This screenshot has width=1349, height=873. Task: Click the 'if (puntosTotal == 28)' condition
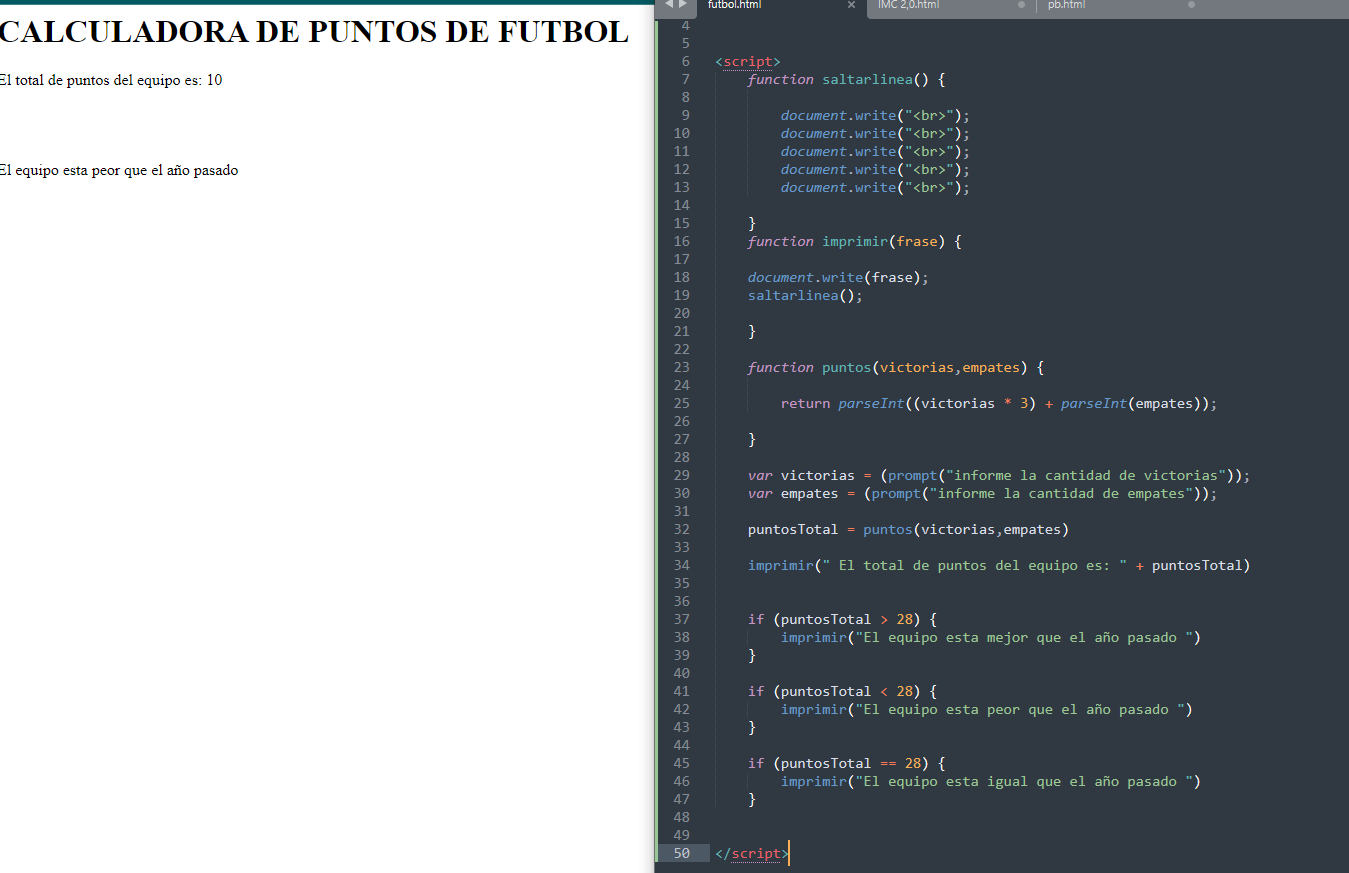coord(846,763)
